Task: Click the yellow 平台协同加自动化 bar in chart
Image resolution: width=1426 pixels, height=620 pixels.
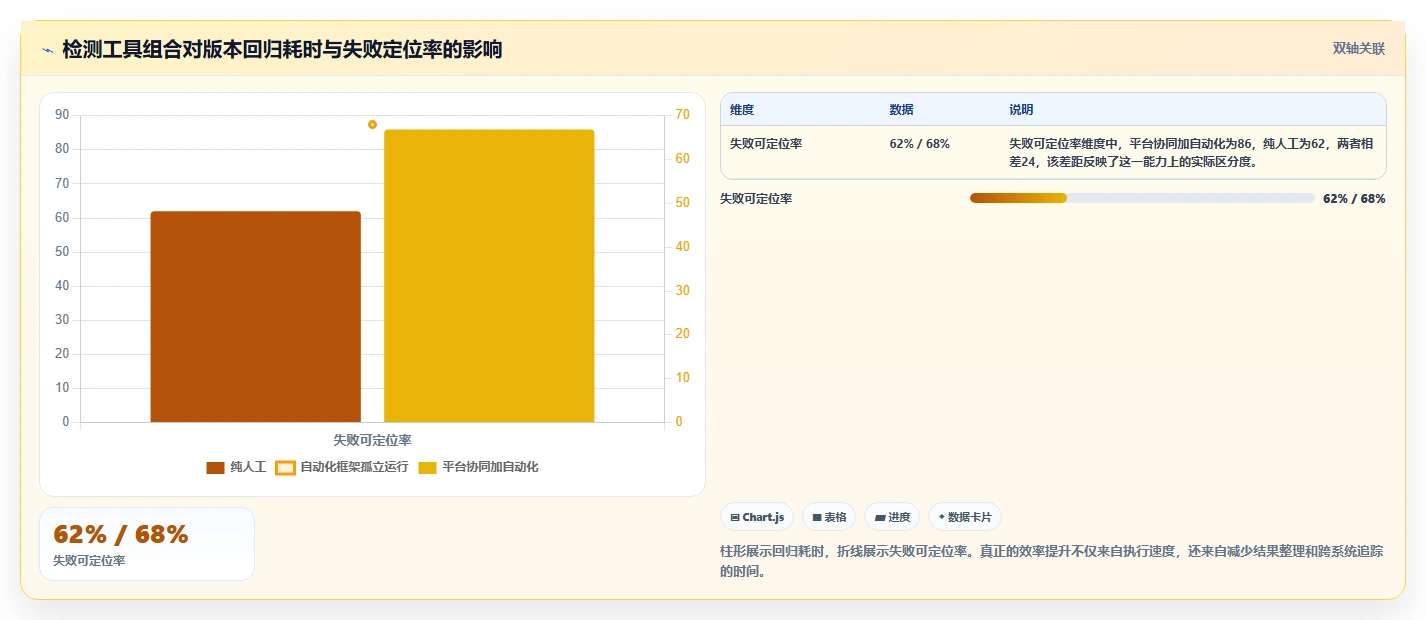Action: [489, 276]
